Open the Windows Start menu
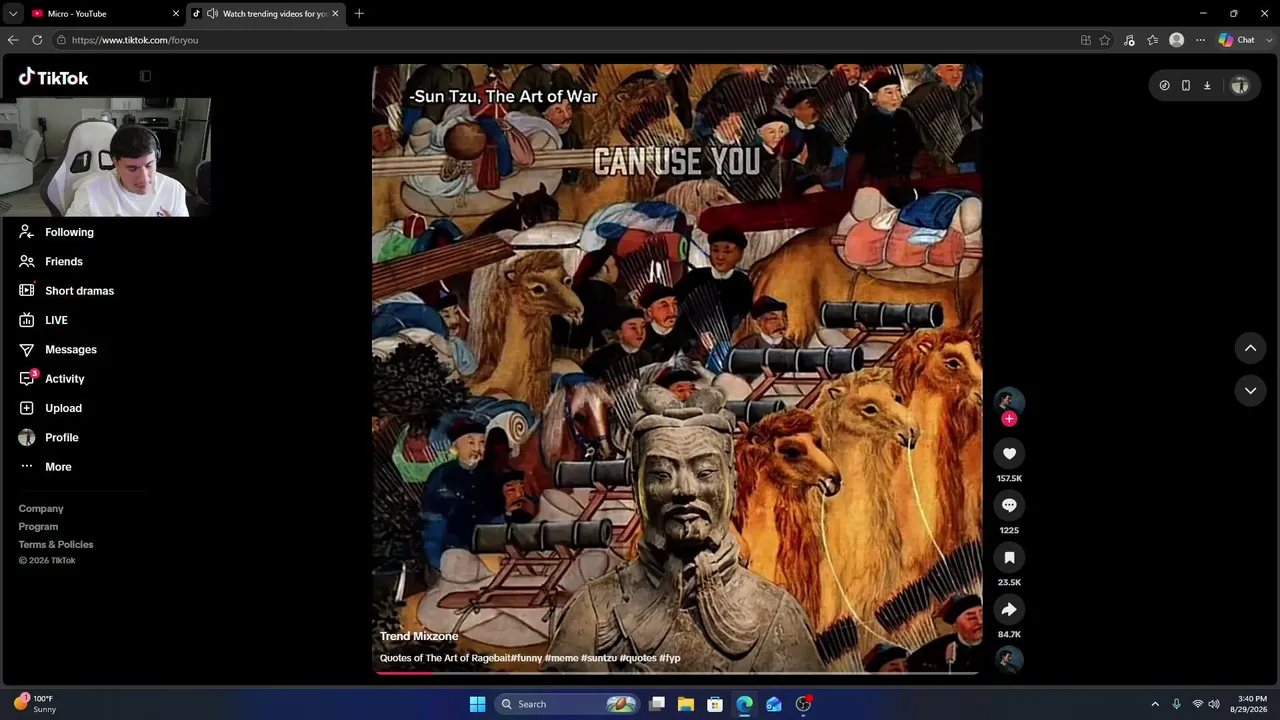1280x720 pixels. 477,704
